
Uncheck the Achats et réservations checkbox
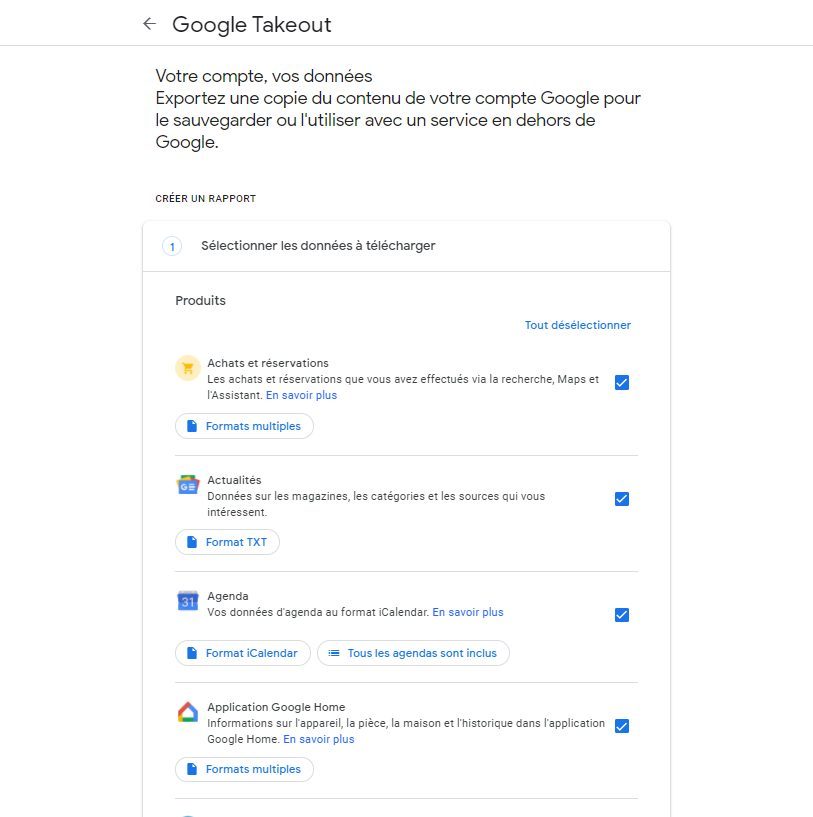pyautogui.click(x=621, y=382)
